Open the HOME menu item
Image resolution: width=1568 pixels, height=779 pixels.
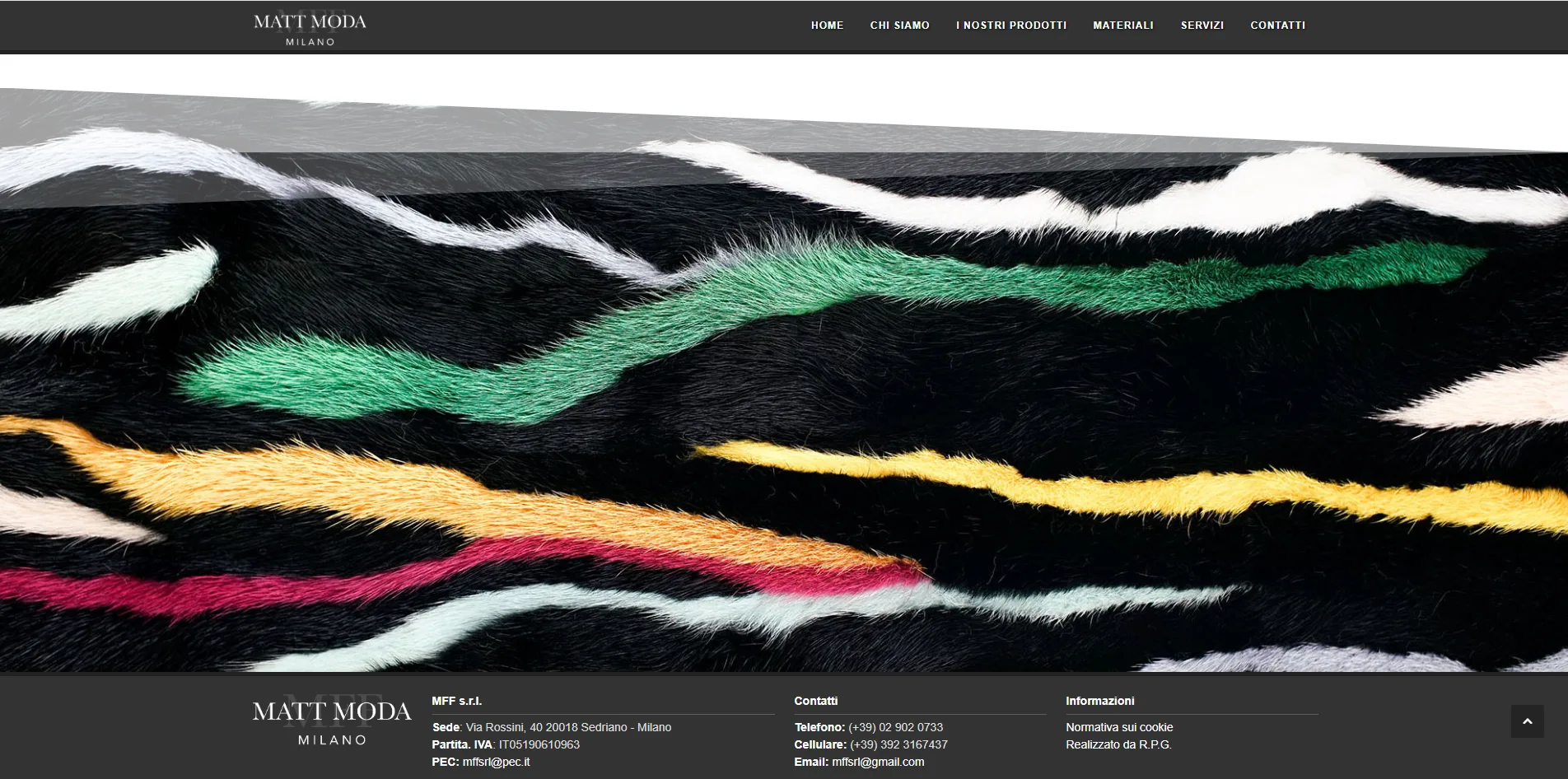[827, 26]
